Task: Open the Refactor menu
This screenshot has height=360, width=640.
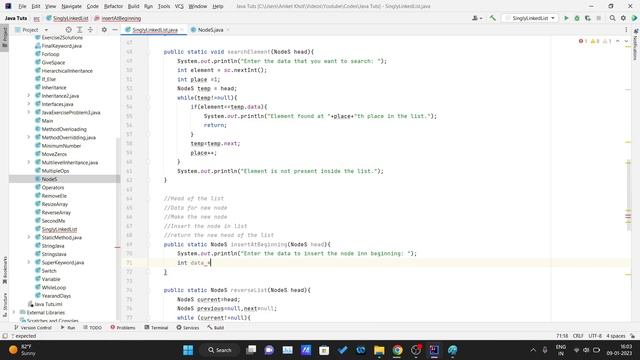Action: (x=113, y=6)
